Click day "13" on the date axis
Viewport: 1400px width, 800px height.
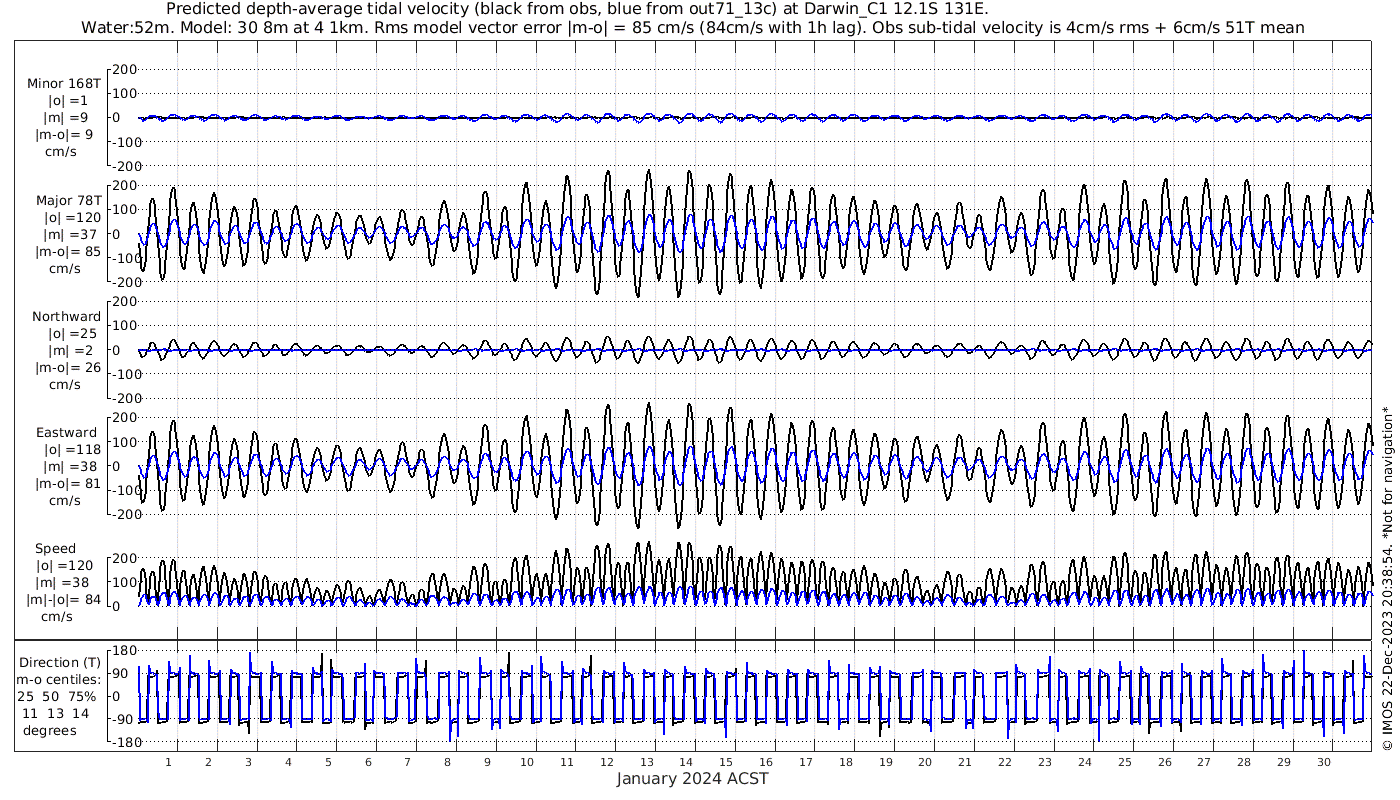(647, 762)
